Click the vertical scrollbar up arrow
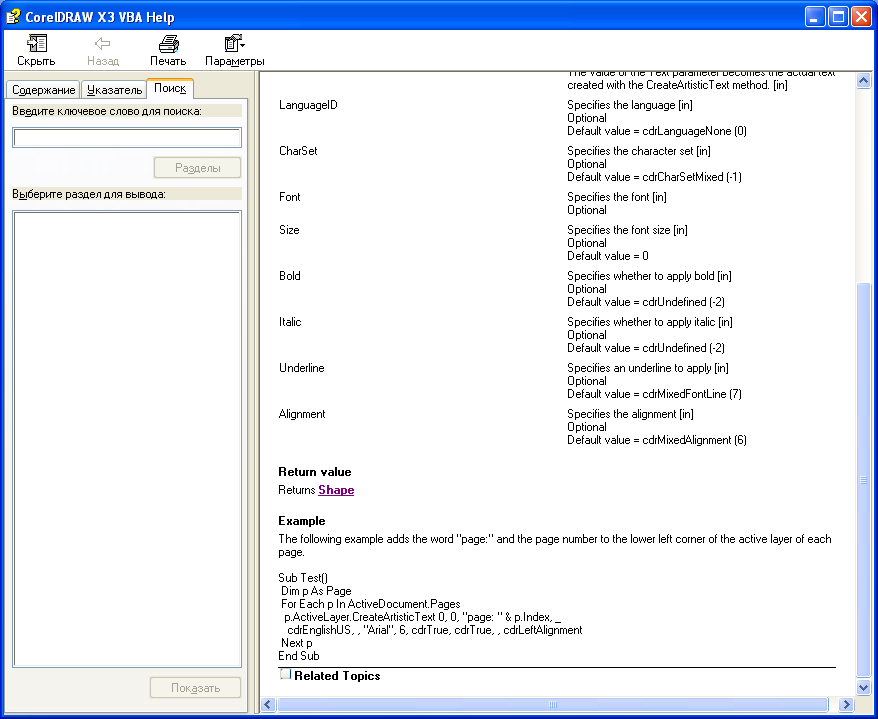The image size is (878, 719). click(x=863, y=81)
